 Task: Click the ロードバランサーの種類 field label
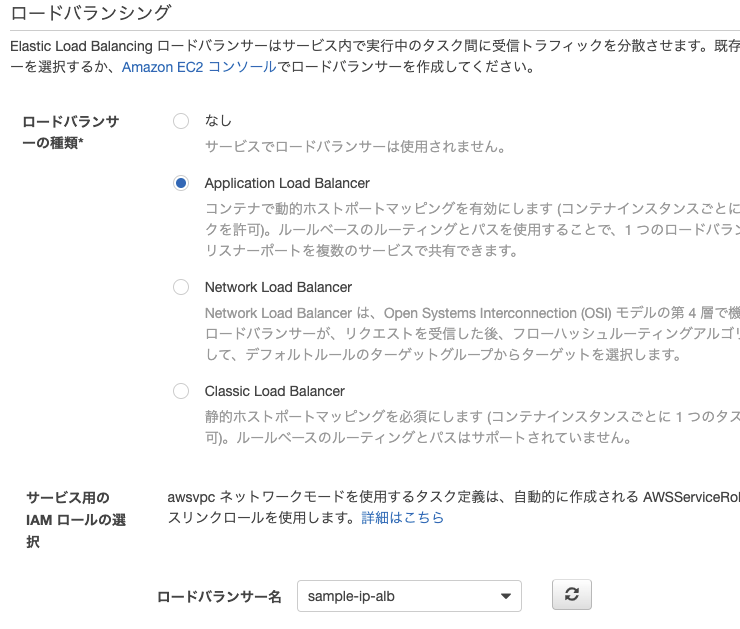click(70, 133)
